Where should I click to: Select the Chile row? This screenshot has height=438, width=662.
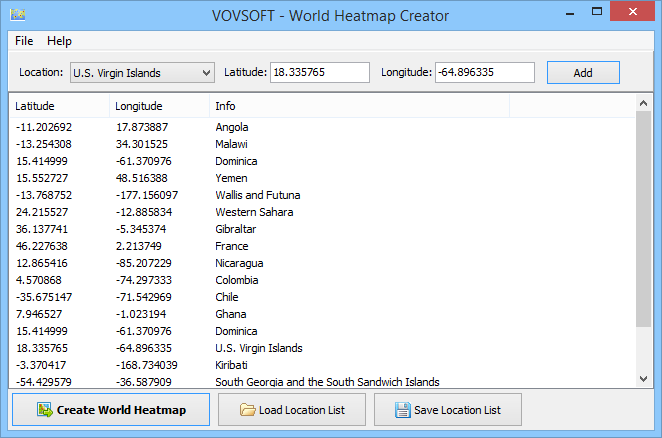pyautogui.click(x=322, y=297)
